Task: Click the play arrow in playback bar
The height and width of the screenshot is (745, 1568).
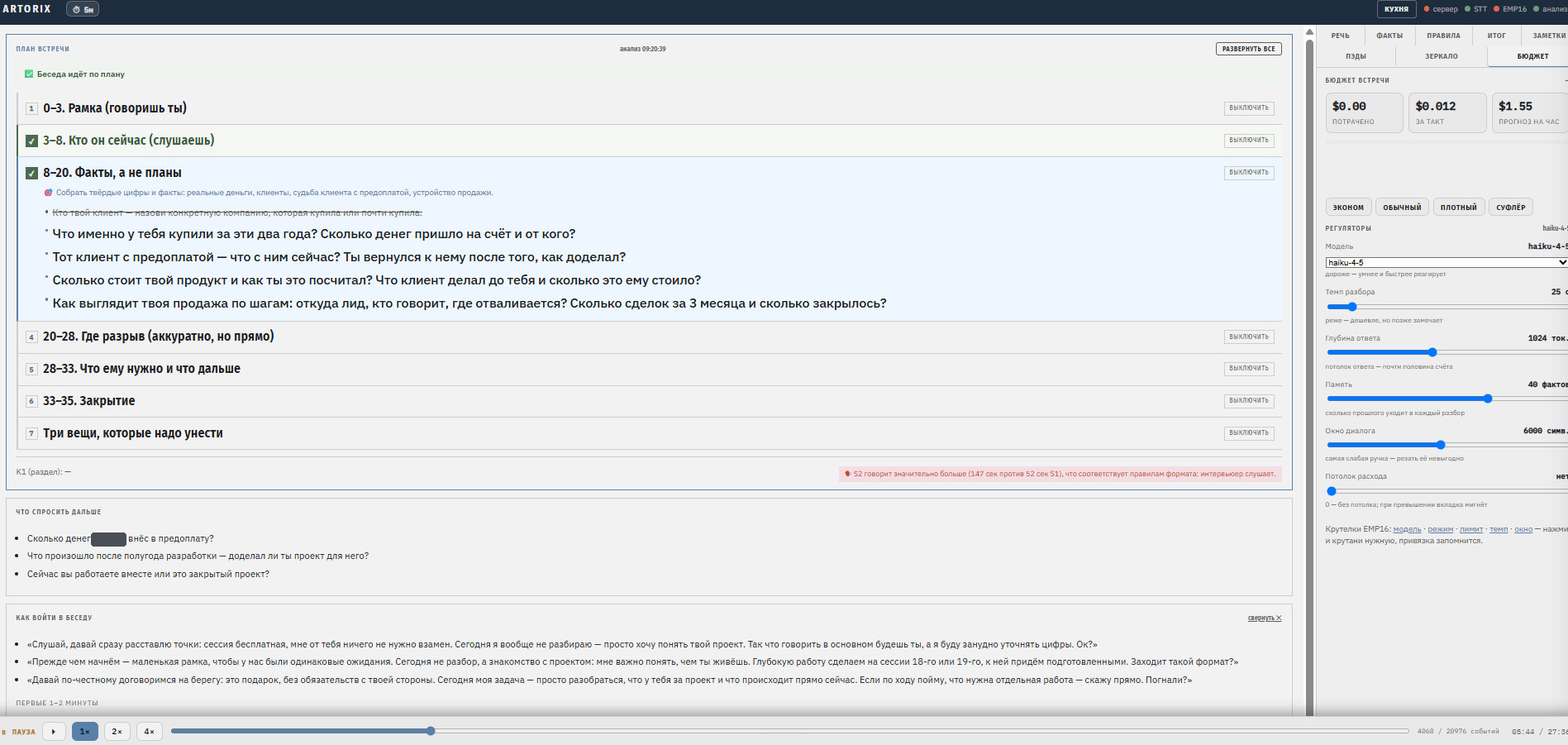Action: pyautogui.click(x=54, y=731)
